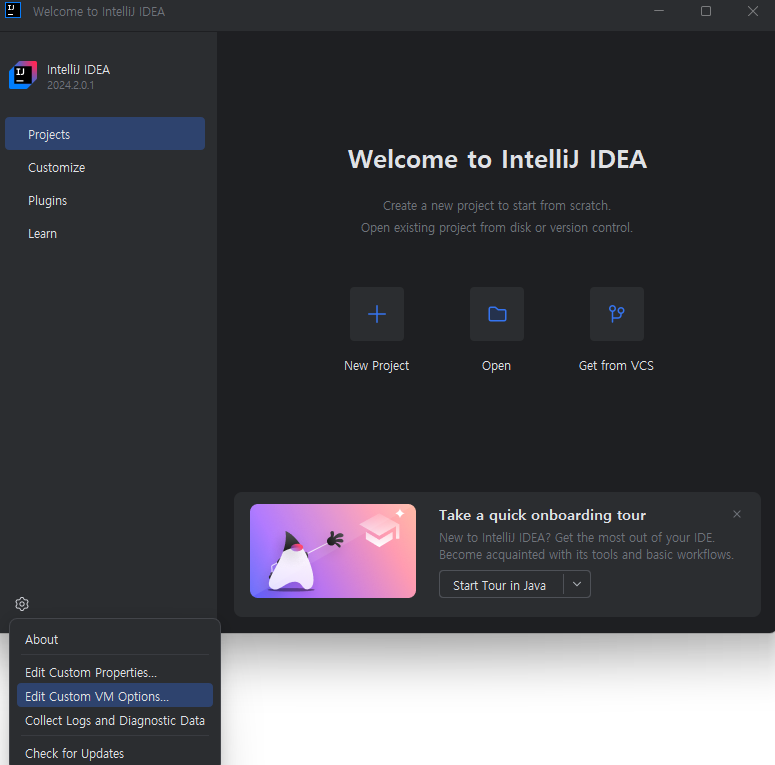Click version number 2024.2.0.1
Image resolution: width=775 pixels, height=765 pixels.
(70, 85)
